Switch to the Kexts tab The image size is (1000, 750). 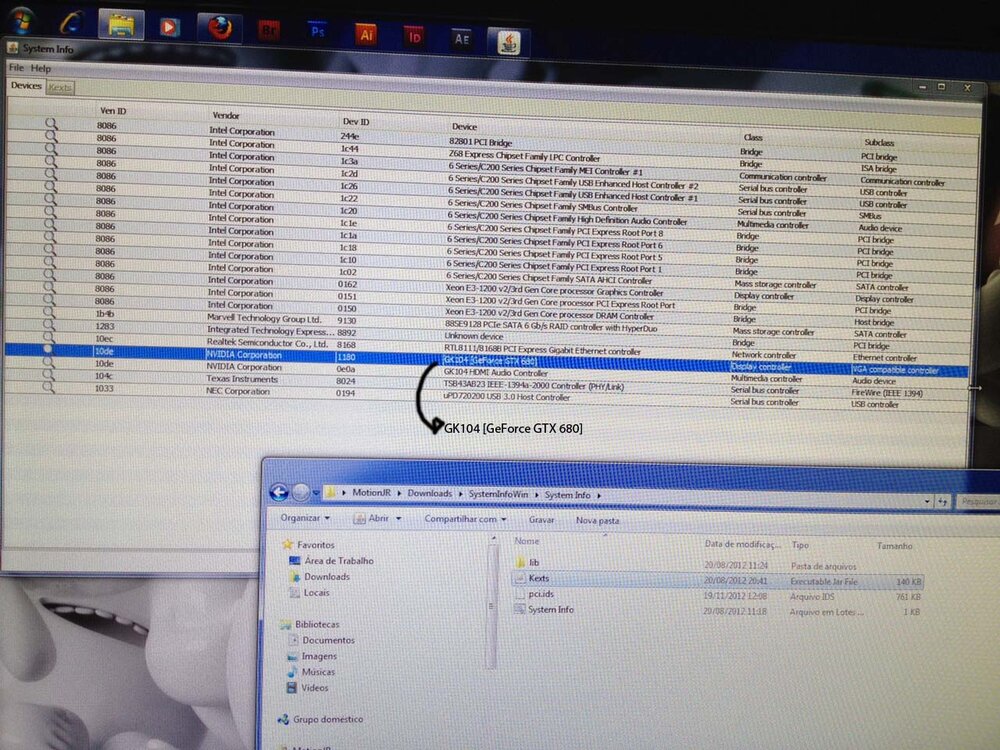point(60,87)
